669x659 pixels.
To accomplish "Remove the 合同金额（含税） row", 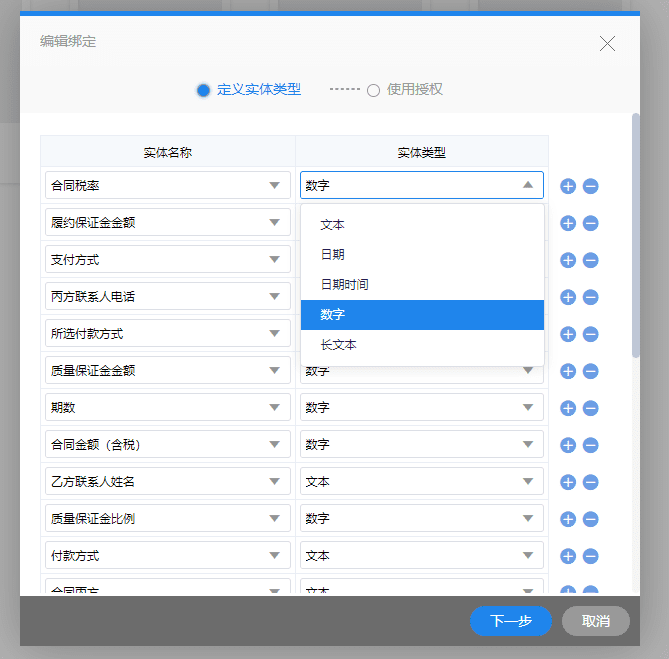I will point(590,445).
